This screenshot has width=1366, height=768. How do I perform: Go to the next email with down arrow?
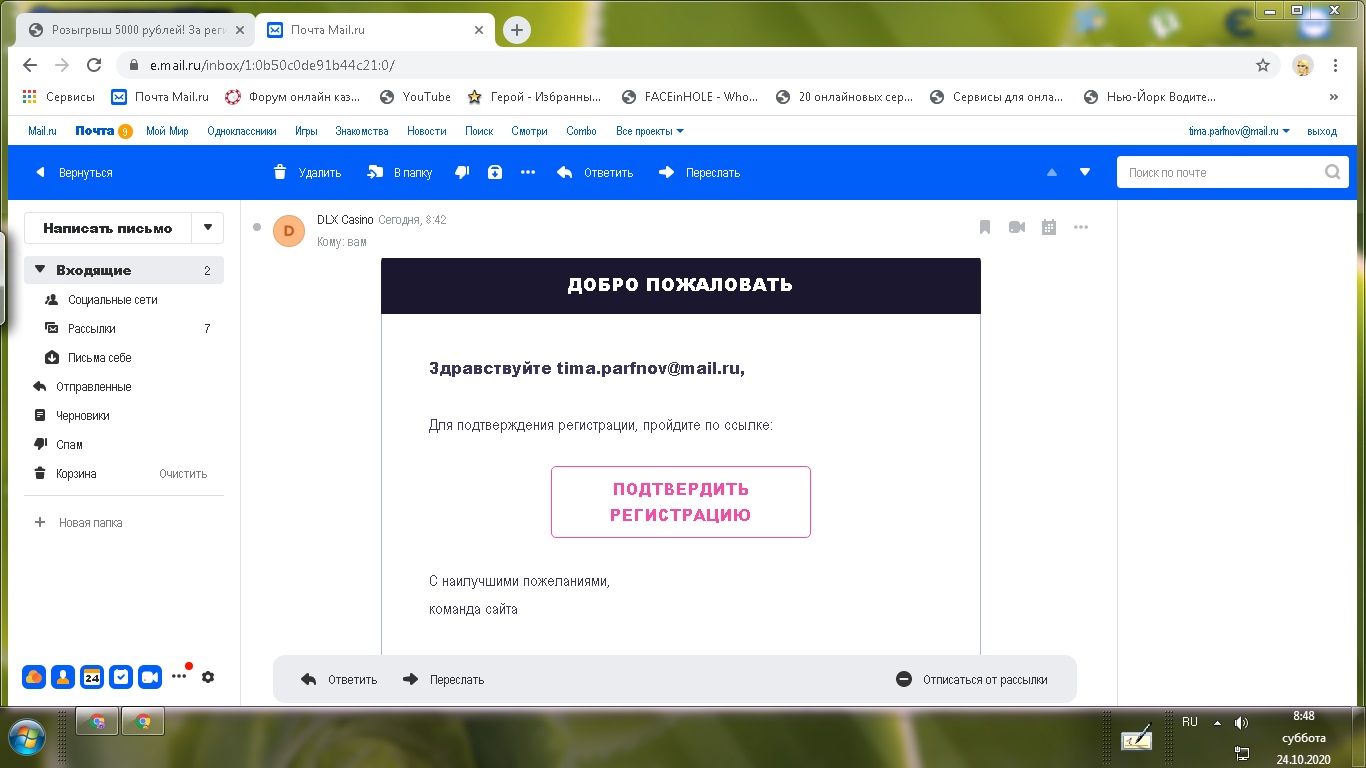[x=1085, y=172]
